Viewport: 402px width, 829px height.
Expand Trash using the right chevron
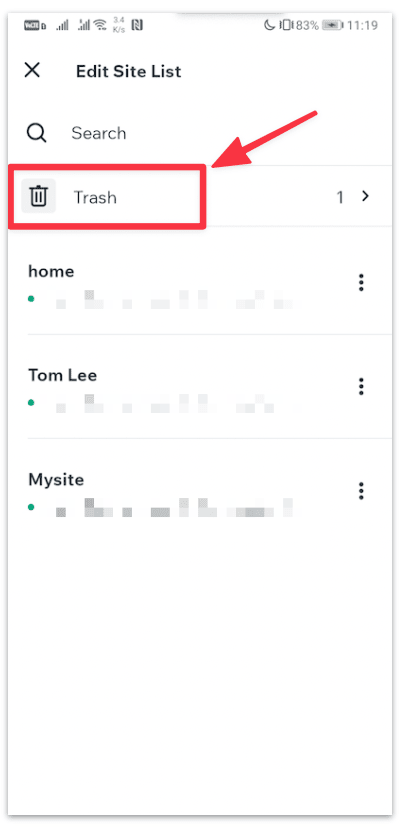point(365,197)
